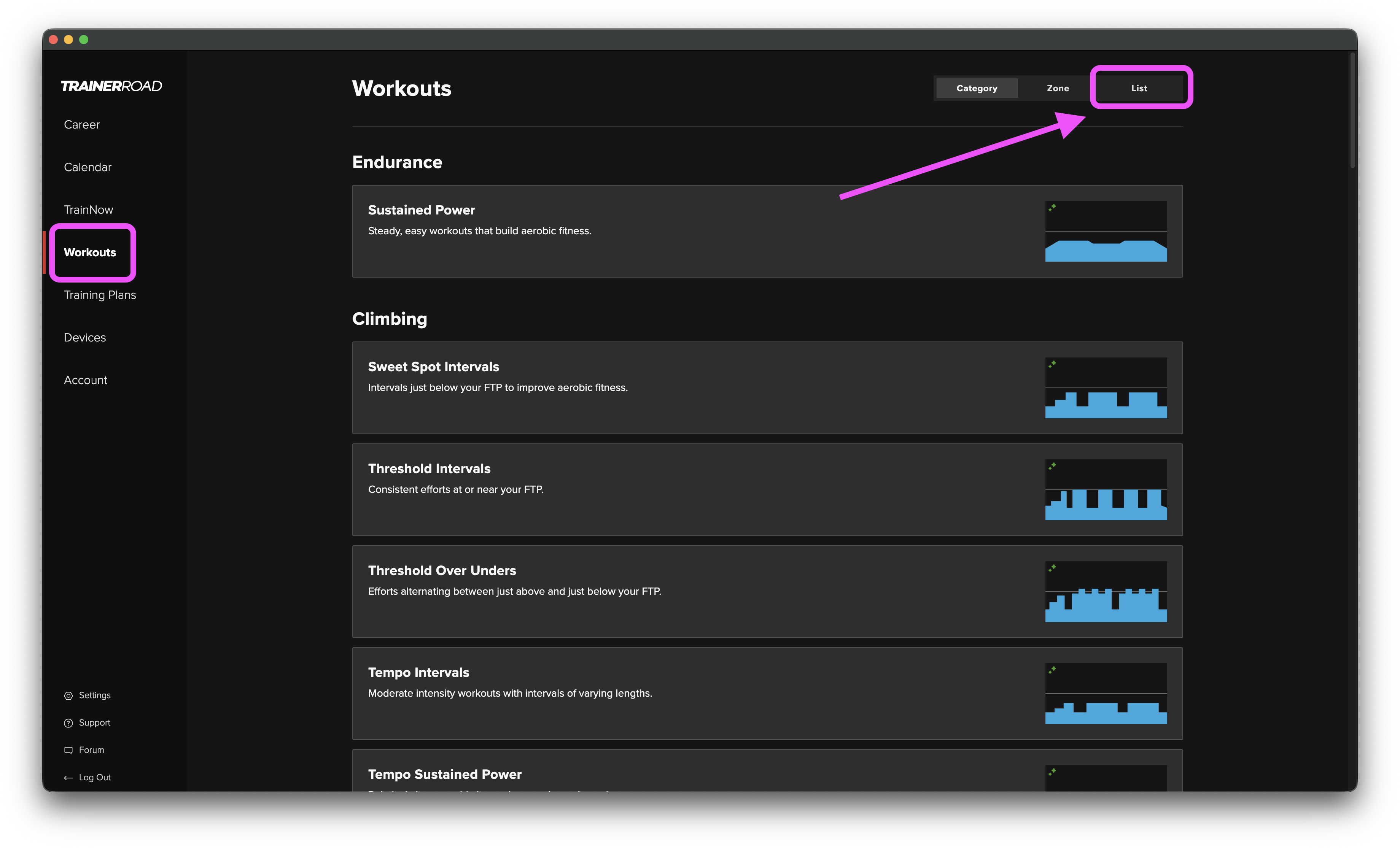Click the Log Out arrow icon

(68, 778)
